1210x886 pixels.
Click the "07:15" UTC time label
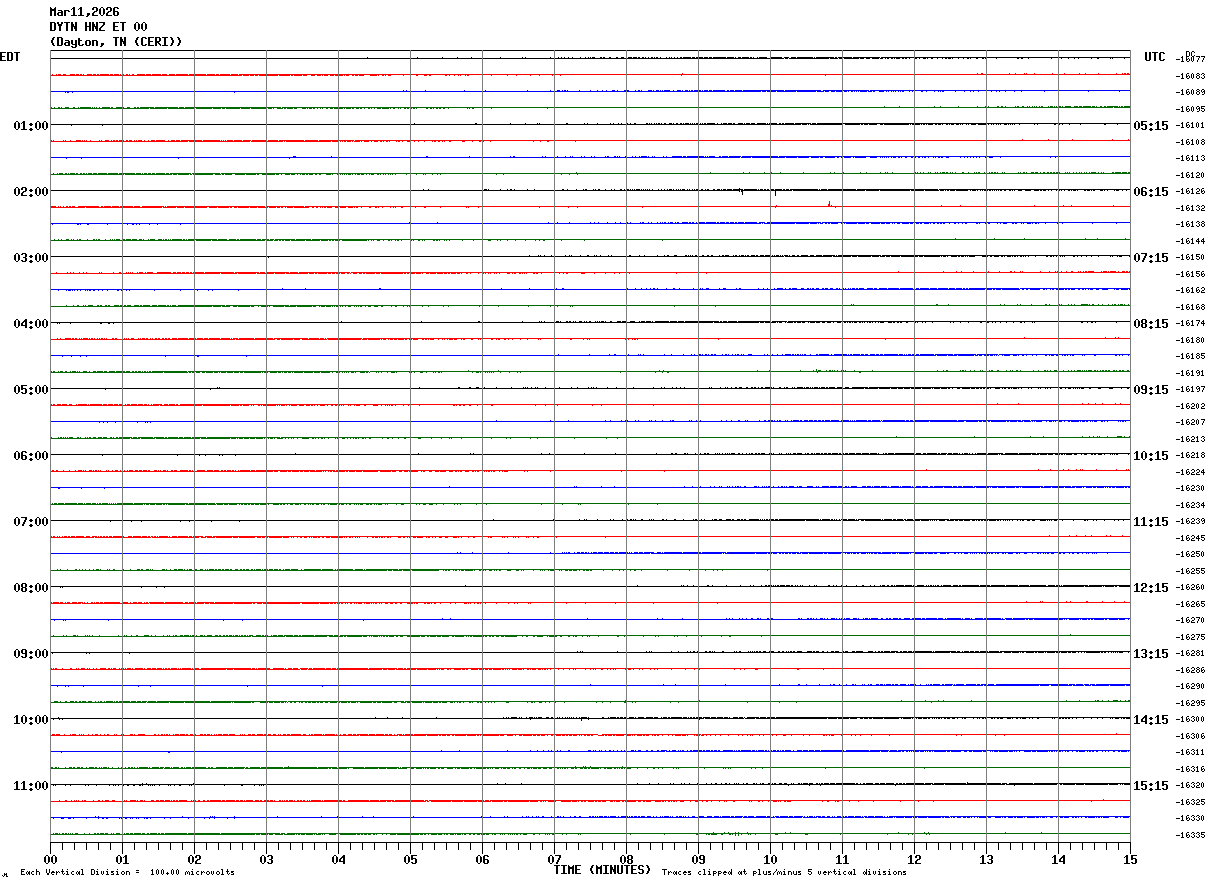pyautogui.click(x=1150, y=258)
